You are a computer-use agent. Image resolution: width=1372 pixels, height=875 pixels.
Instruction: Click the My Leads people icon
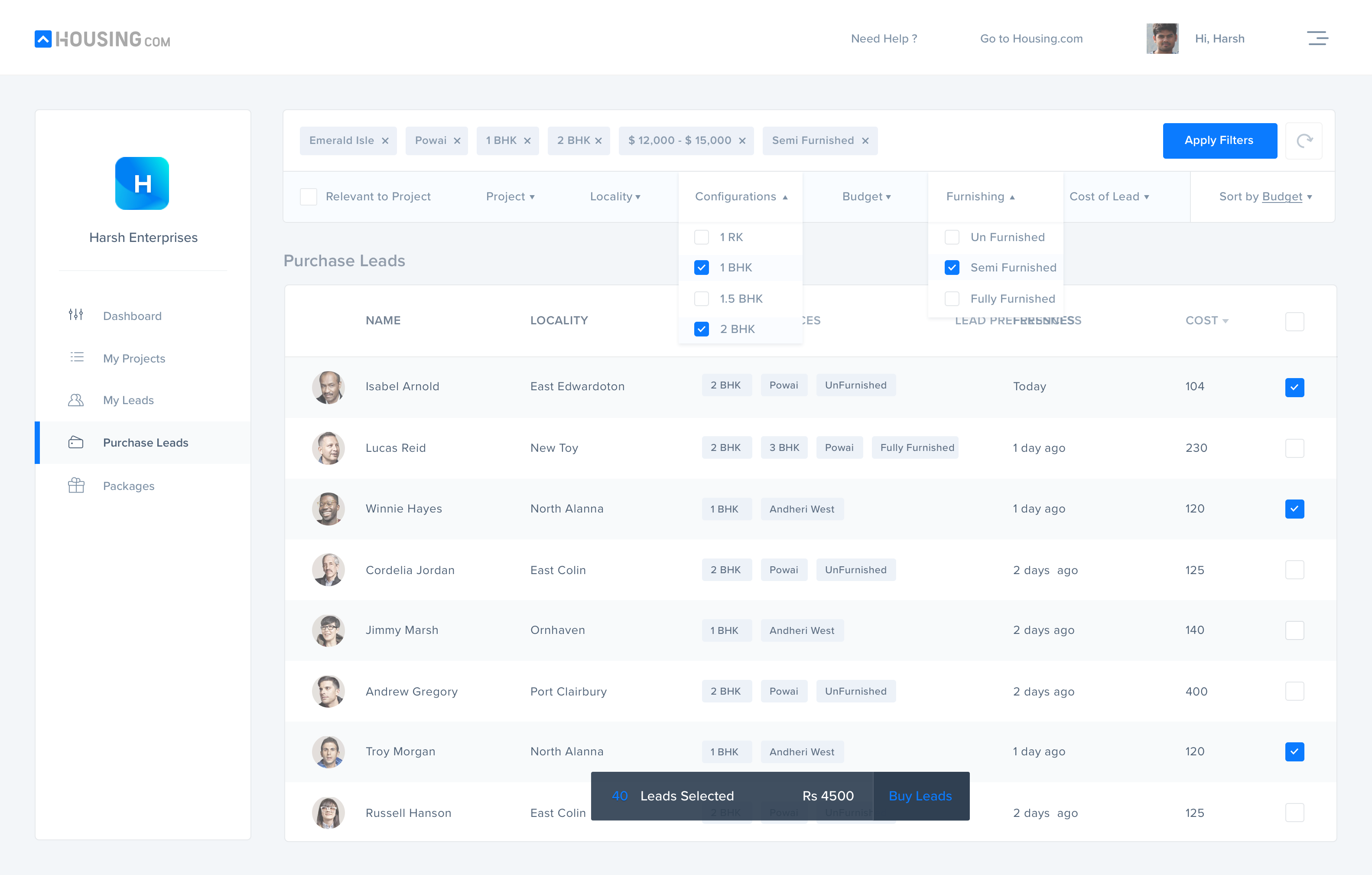76,400
